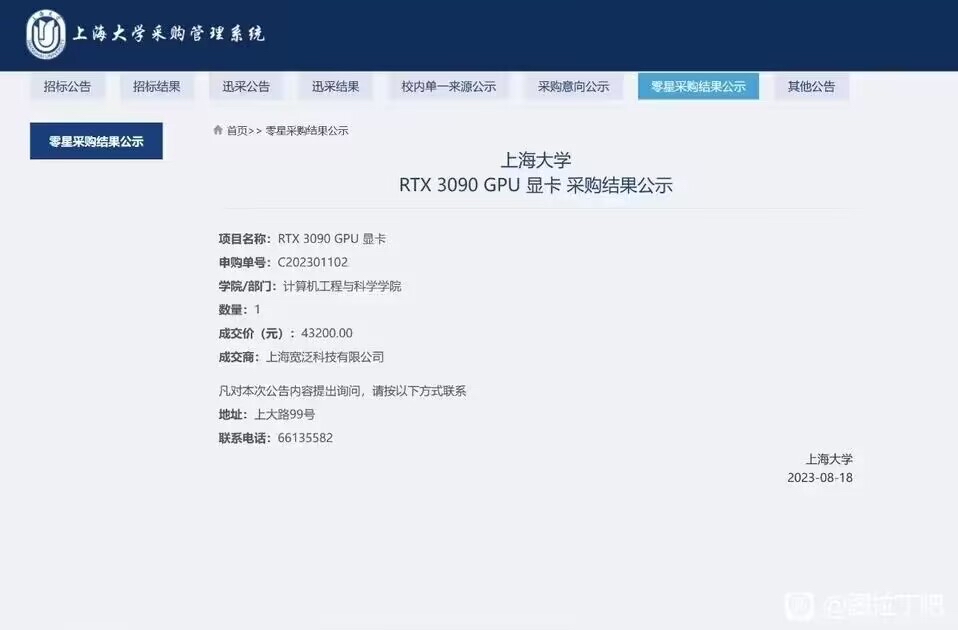Open the 其他公告 tab
The height and width of the screenshot is (630, 958).
click(811, 86)
